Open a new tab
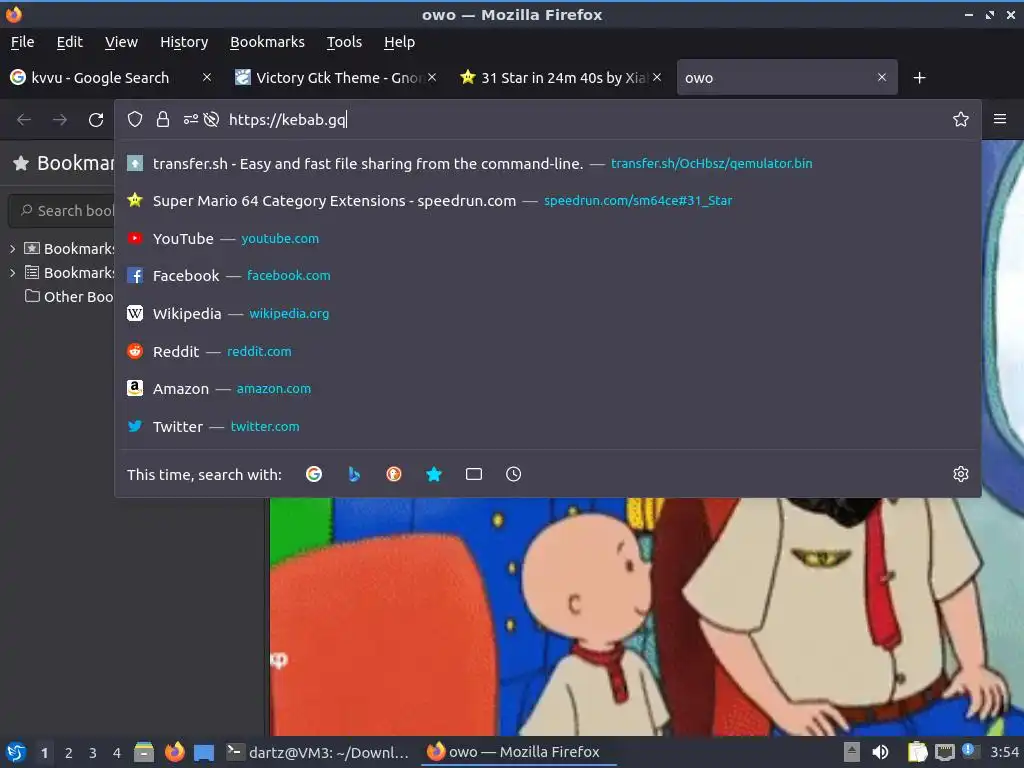Image resolution: width=1024 pixels, height=768 pixels. 919,78
